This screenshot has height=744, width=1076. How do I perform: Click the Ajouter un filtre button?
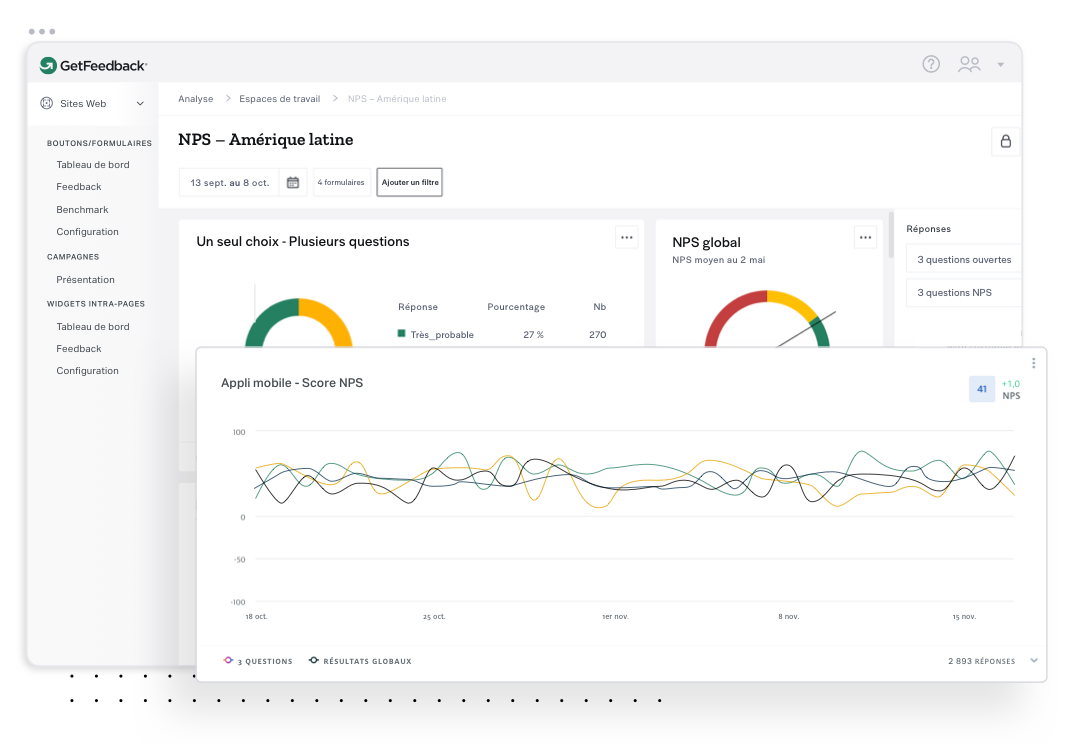tap(409, 182)
